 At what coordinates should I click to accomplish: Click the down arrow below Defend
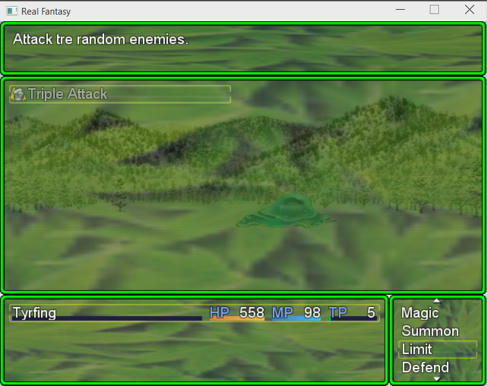coord(437,379)
